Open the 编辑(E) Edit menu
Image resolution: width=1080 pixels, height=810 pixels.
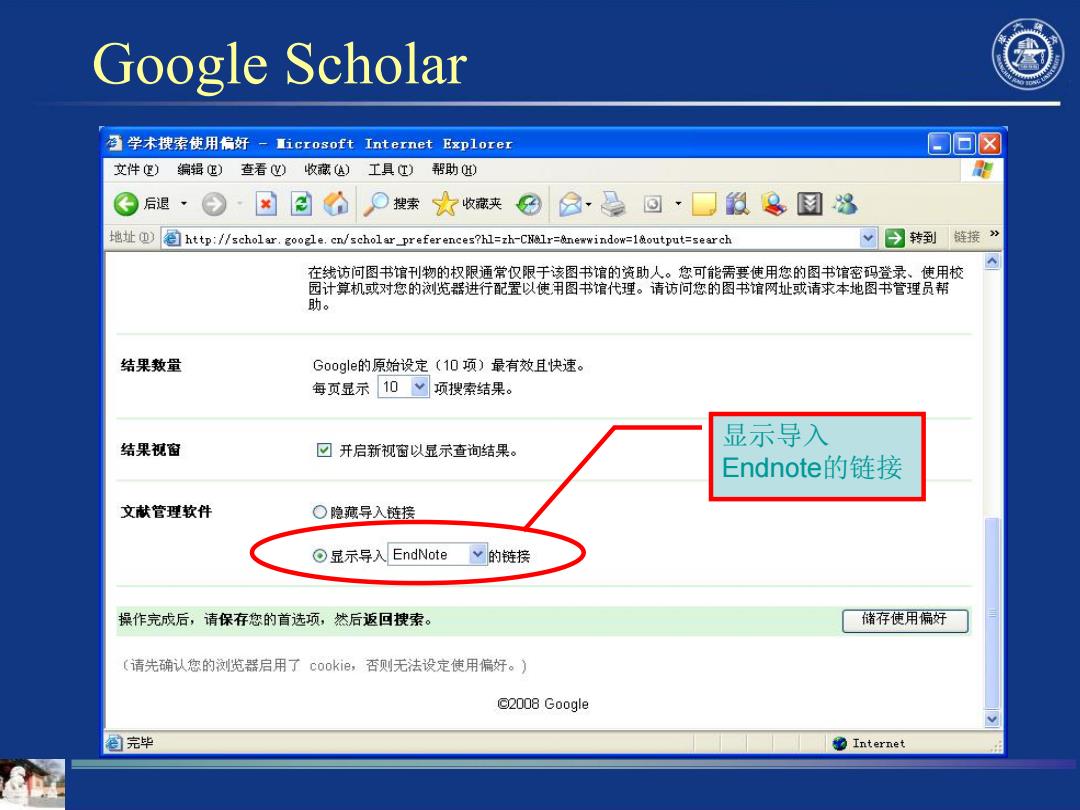200,169
